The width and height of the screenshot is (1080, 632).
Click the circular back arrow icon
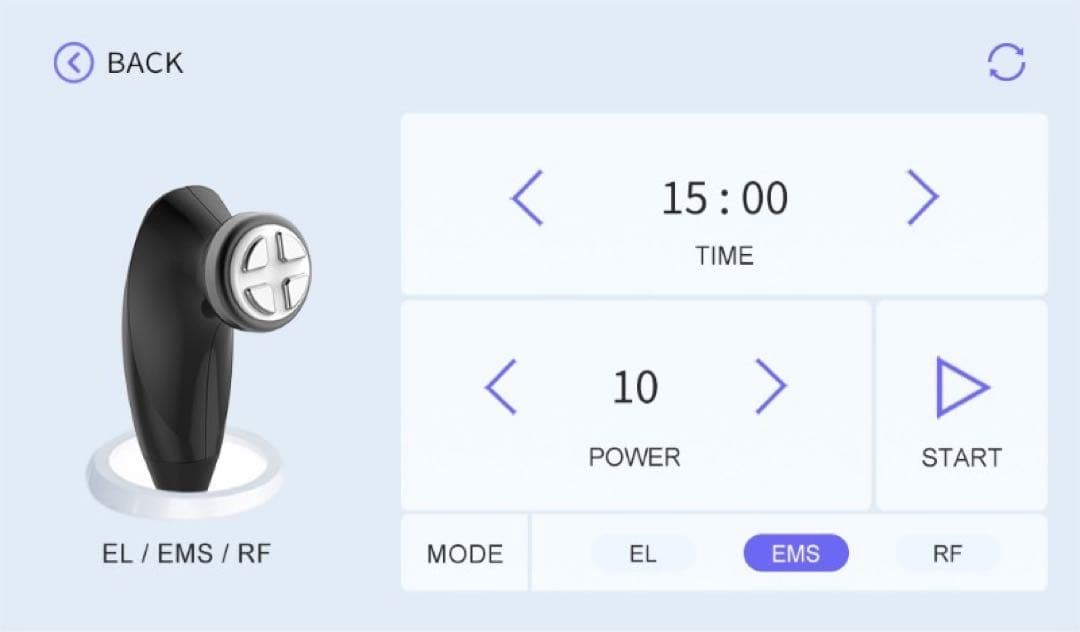click(x=73, y=63)
